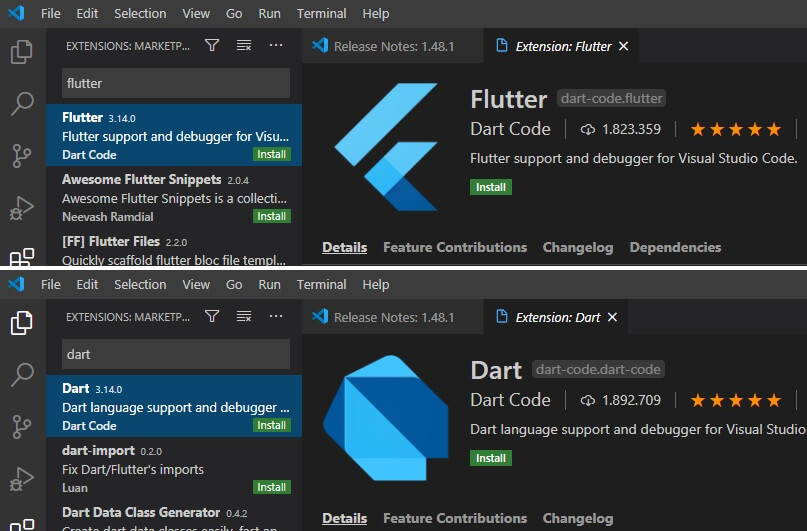Clear extensions search results in top window
The image size is (807, 531).
(244, 45)
